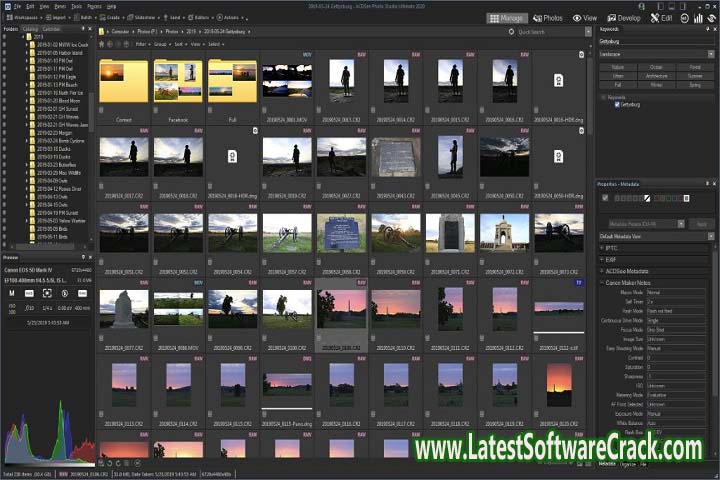Click the Manage mode button
This screenshot has height=480, width=720.
click(x=509, y=18)
